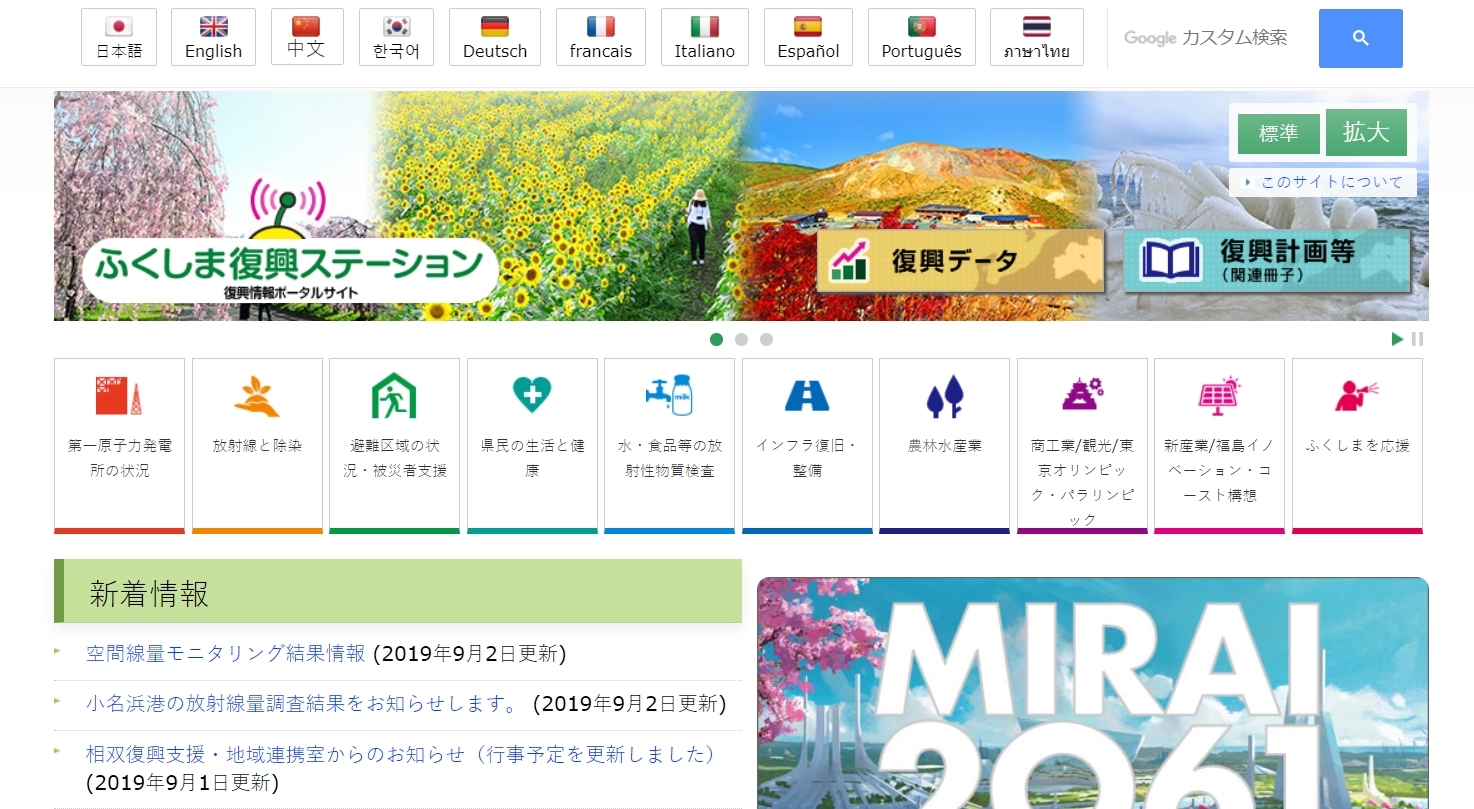Open the 復興計画等 (関連冊子) banner

1267,261
